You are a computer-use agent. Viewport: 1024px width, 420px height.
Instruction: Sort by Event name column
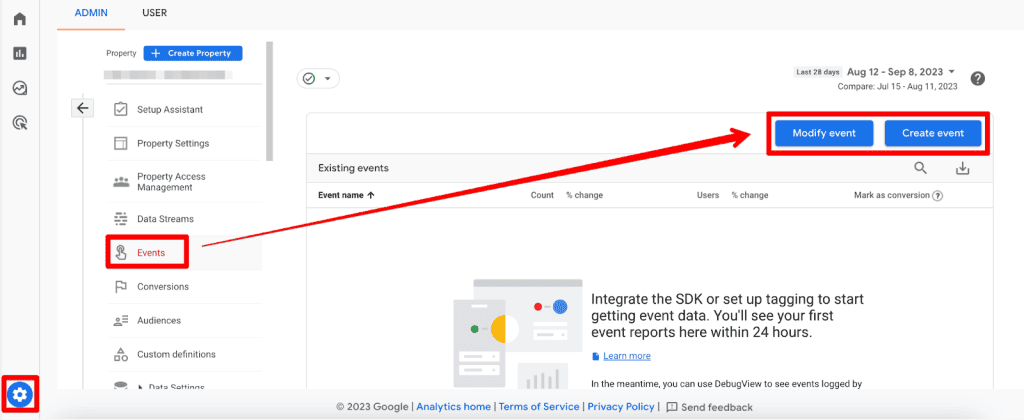[x=346, y=195]
